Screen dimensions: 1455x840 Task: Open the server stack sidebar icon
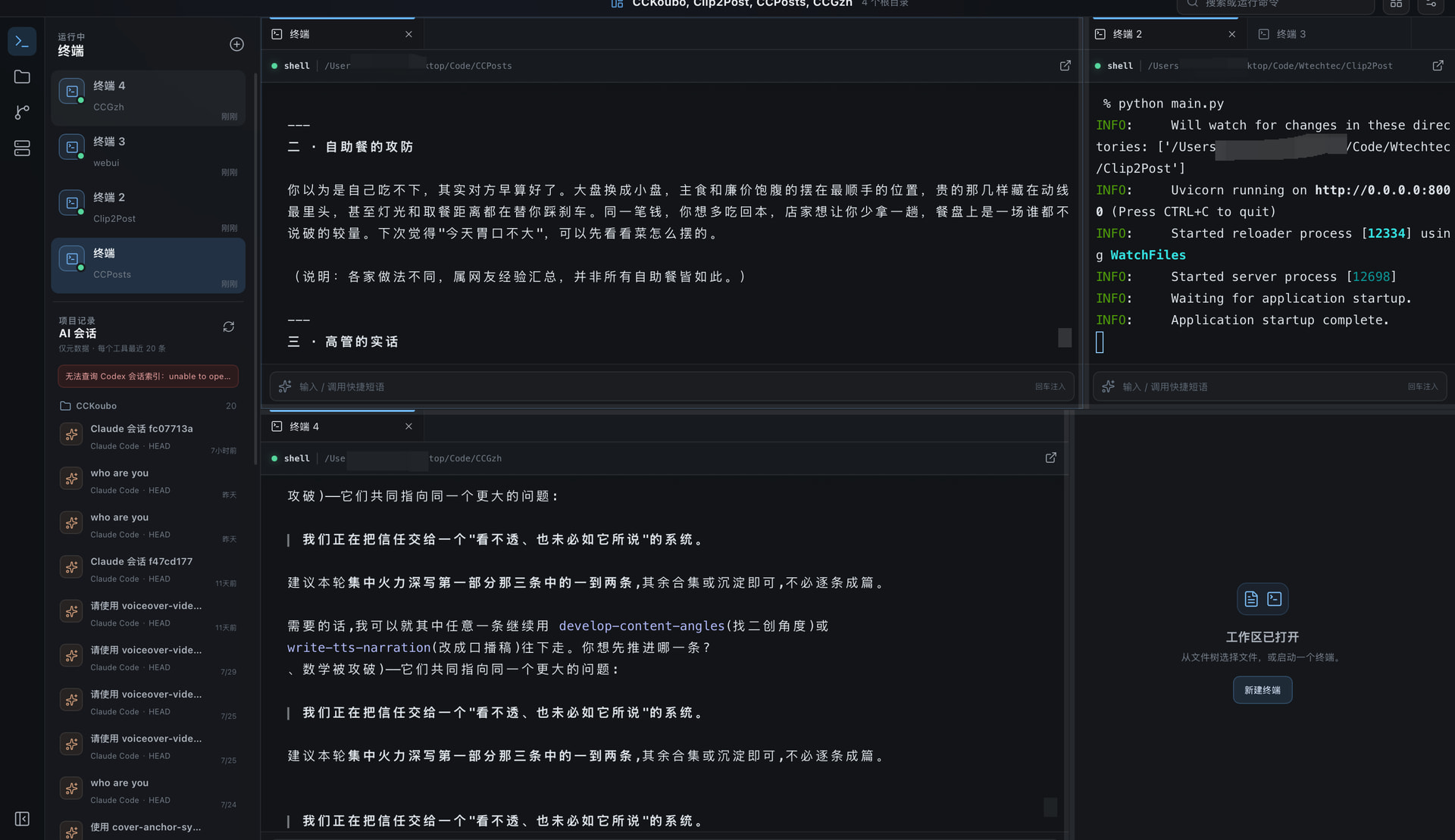[x=22, y=148]
